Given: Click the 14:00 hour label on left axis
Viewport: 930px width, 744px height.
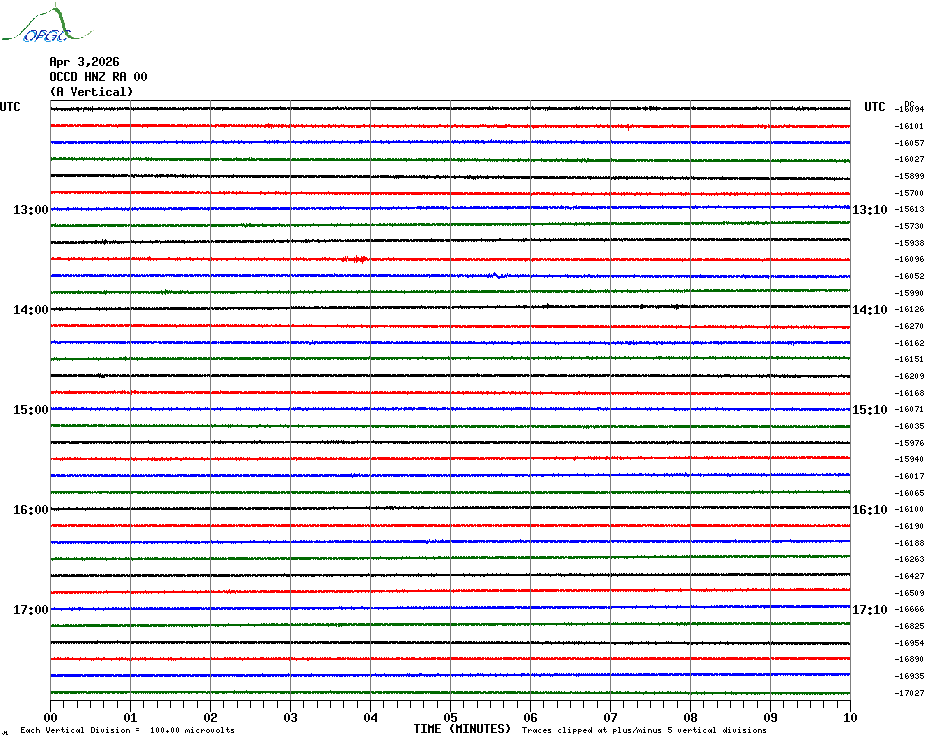Looking at the screenshot, I should (30, 310).
